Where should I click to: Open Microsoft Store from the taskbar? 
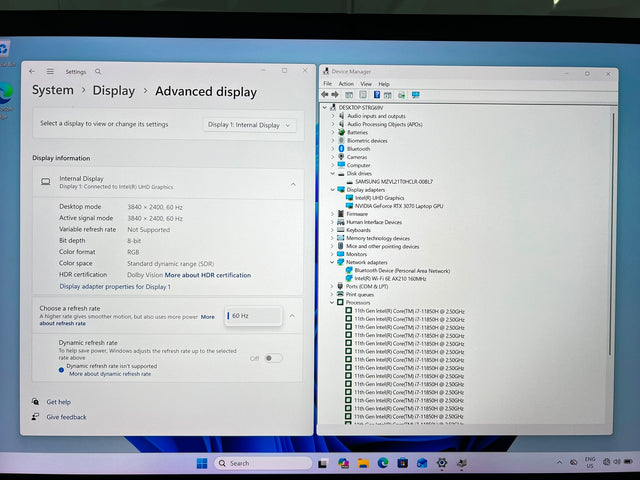tap(402, 463)
